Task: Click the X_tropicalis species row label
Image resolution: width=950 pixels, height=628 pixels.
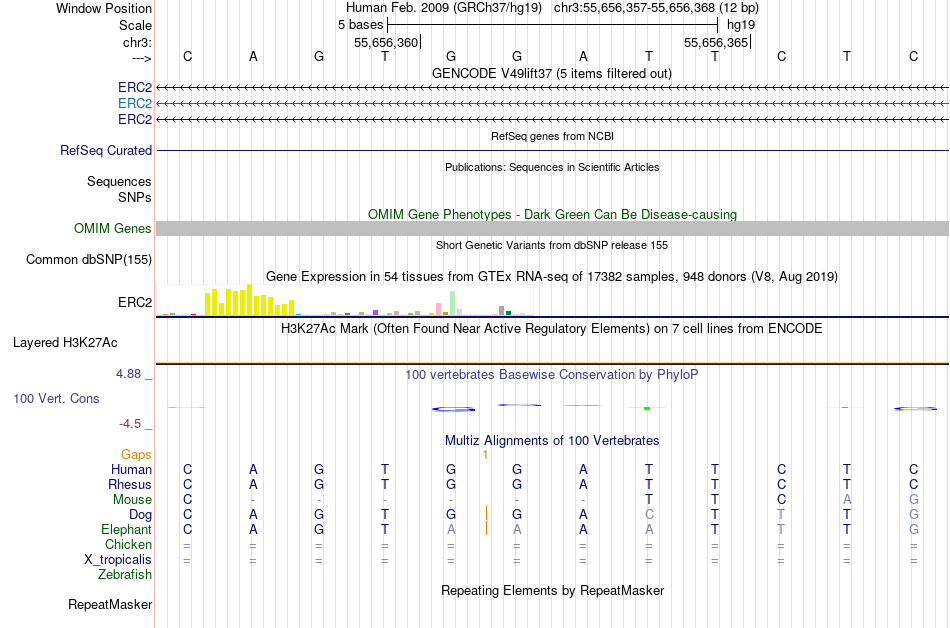Action: pyautogui.click(x=118, y=560)
